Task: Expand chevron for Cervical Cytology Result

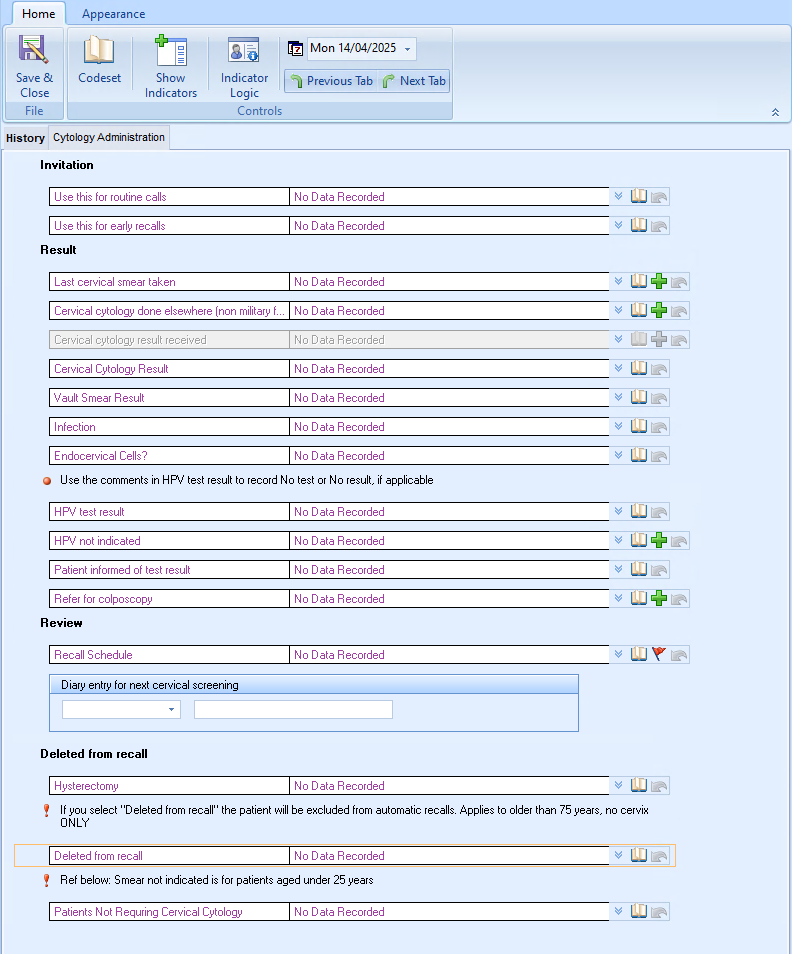Action: pyautogui.click(x=619, y=369)
